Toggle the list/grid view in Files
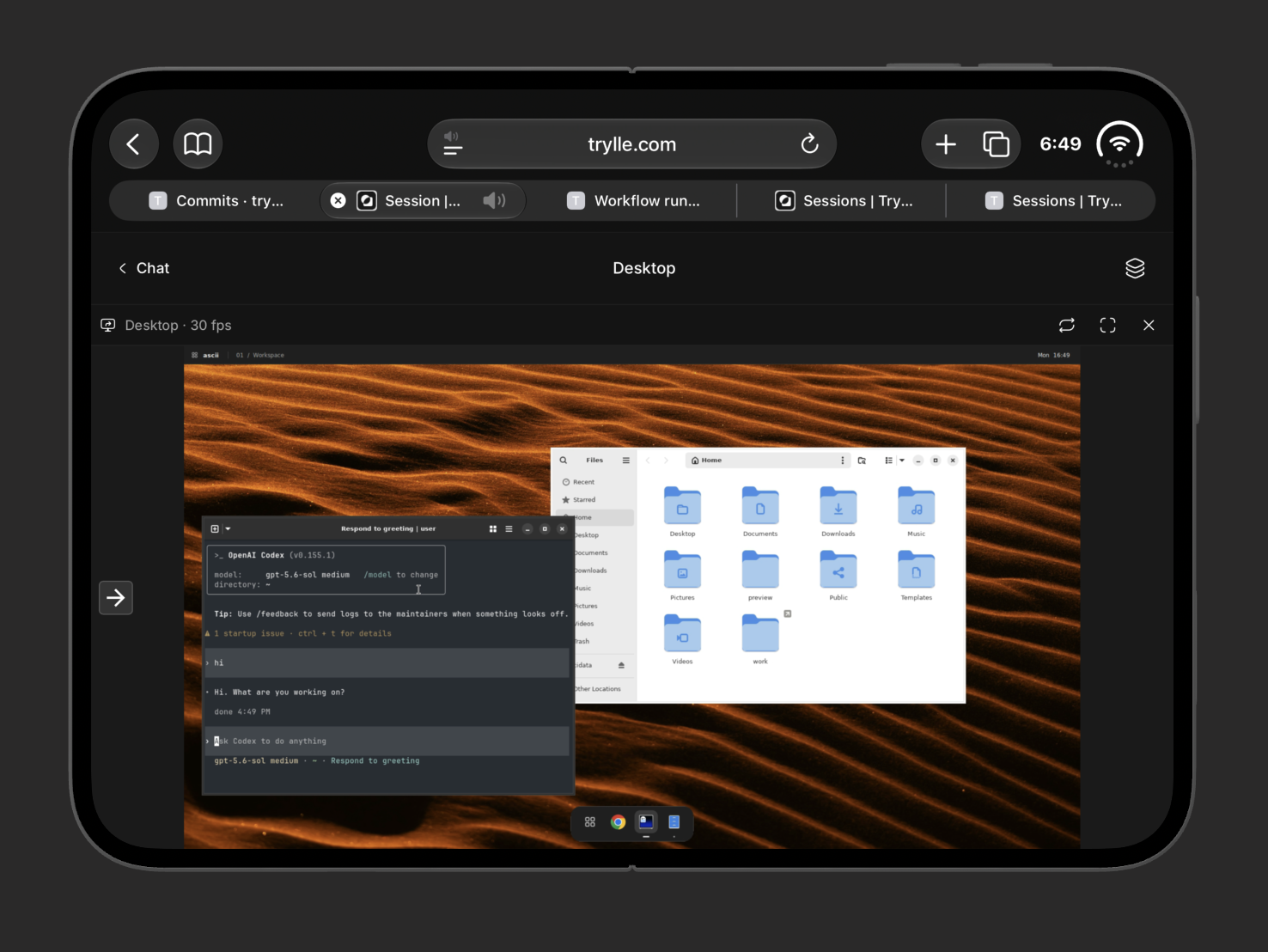Screen dimensions: 1268x952 click(x=888, y=461)
